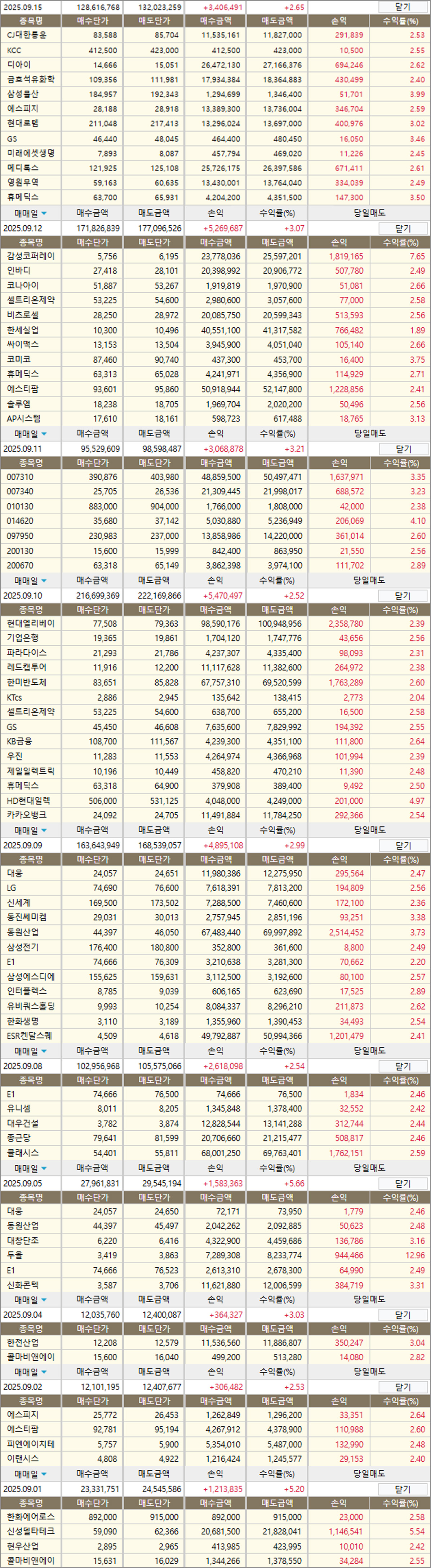Click the 영원무역 stock name
This screenshot has height=1568, width=431.
23,182
